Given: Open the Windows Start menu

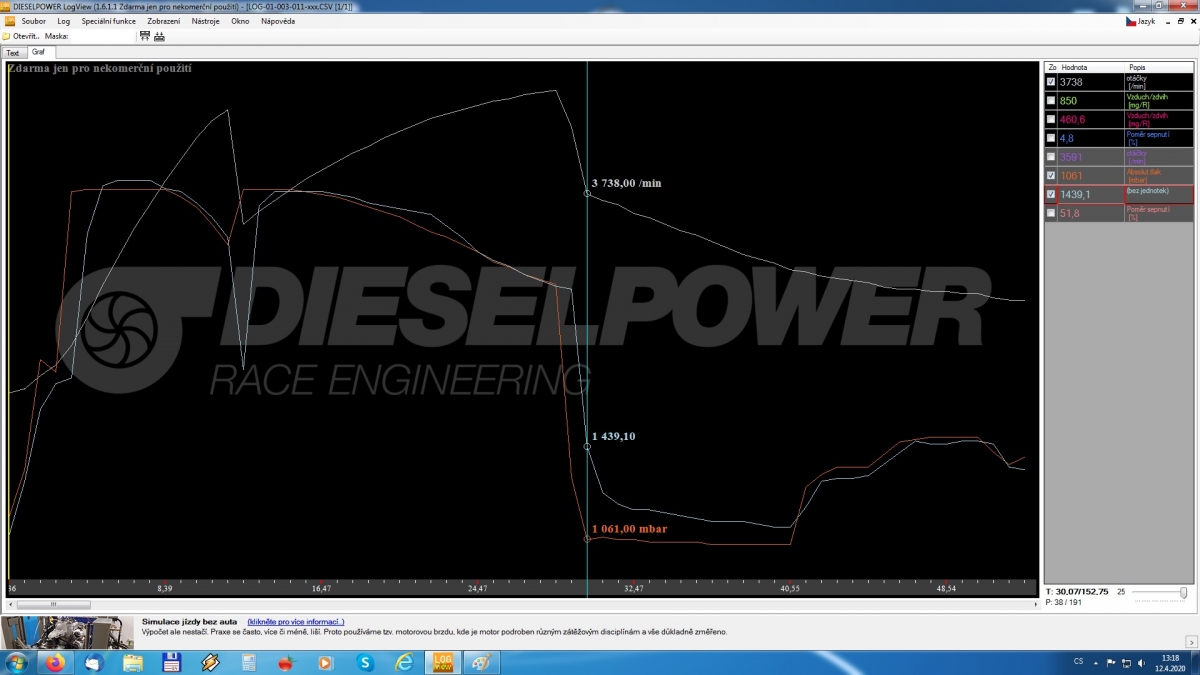Looking at the screenshot, I should (18, 662).
